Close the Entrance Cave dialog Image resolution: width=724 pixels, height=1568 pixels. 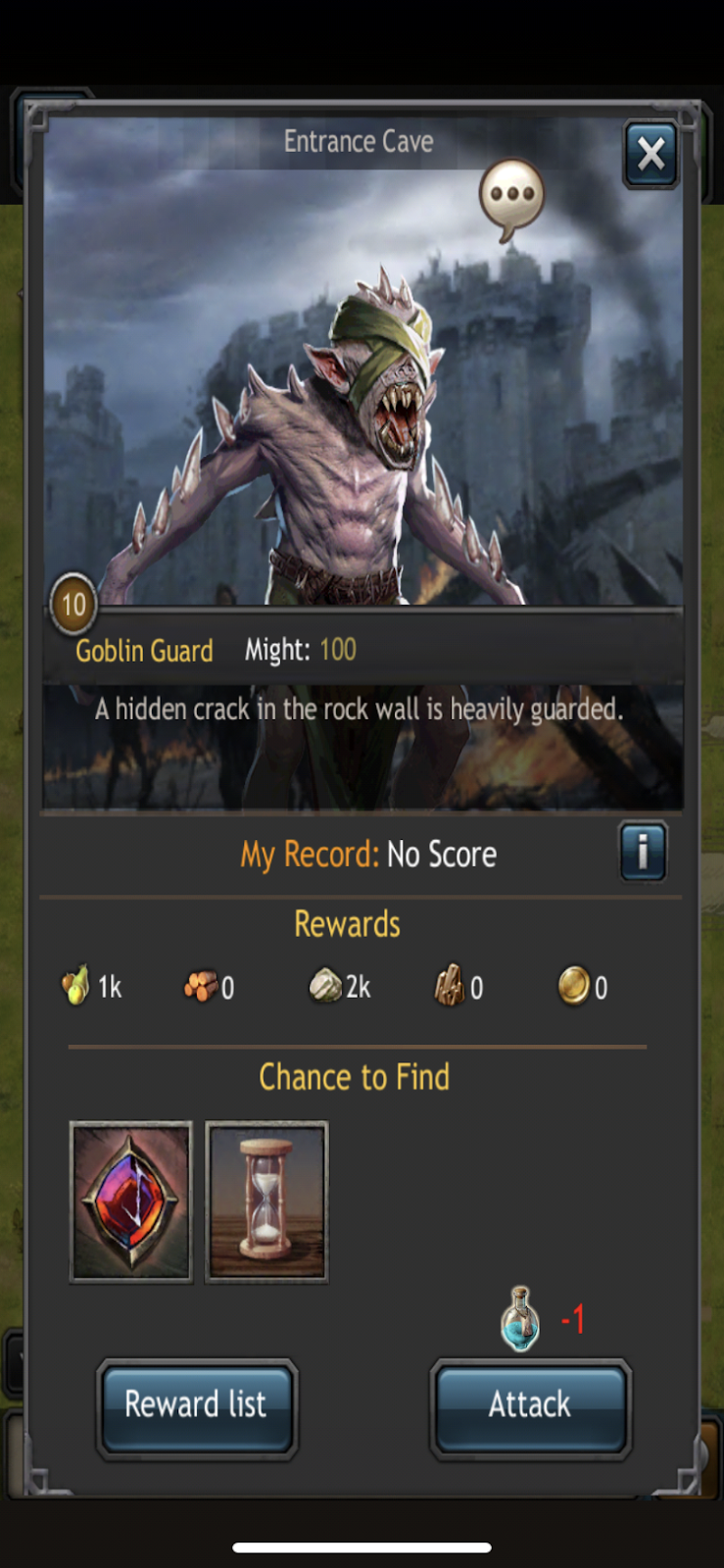point(651,155)
